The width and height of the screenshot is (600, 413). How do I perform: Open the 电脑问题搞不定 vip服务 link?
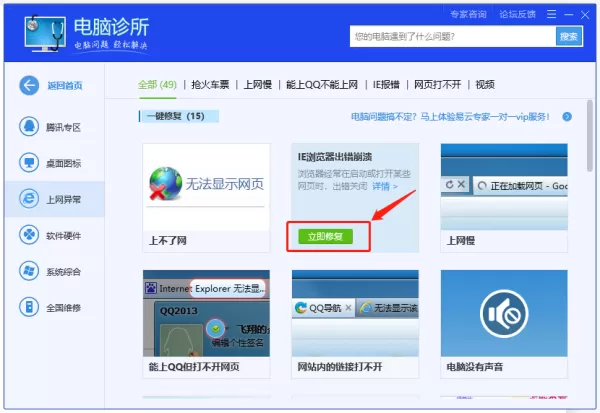(x=450, y=117)
